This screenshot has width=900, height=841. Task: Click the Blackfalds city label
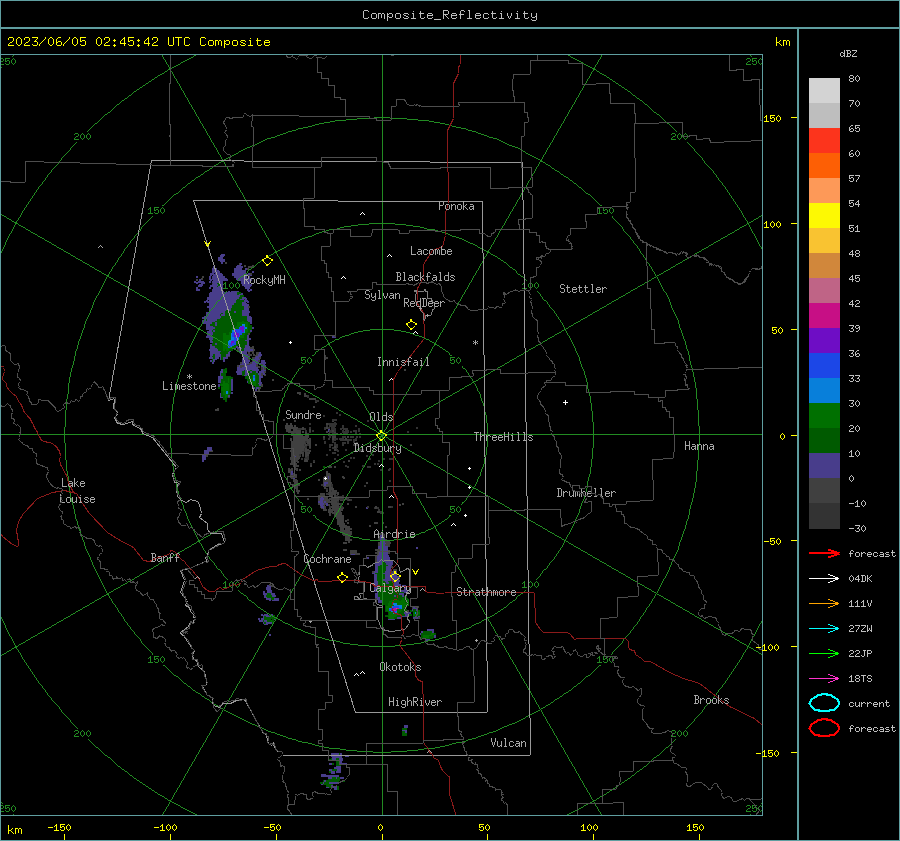click(425, 277)
